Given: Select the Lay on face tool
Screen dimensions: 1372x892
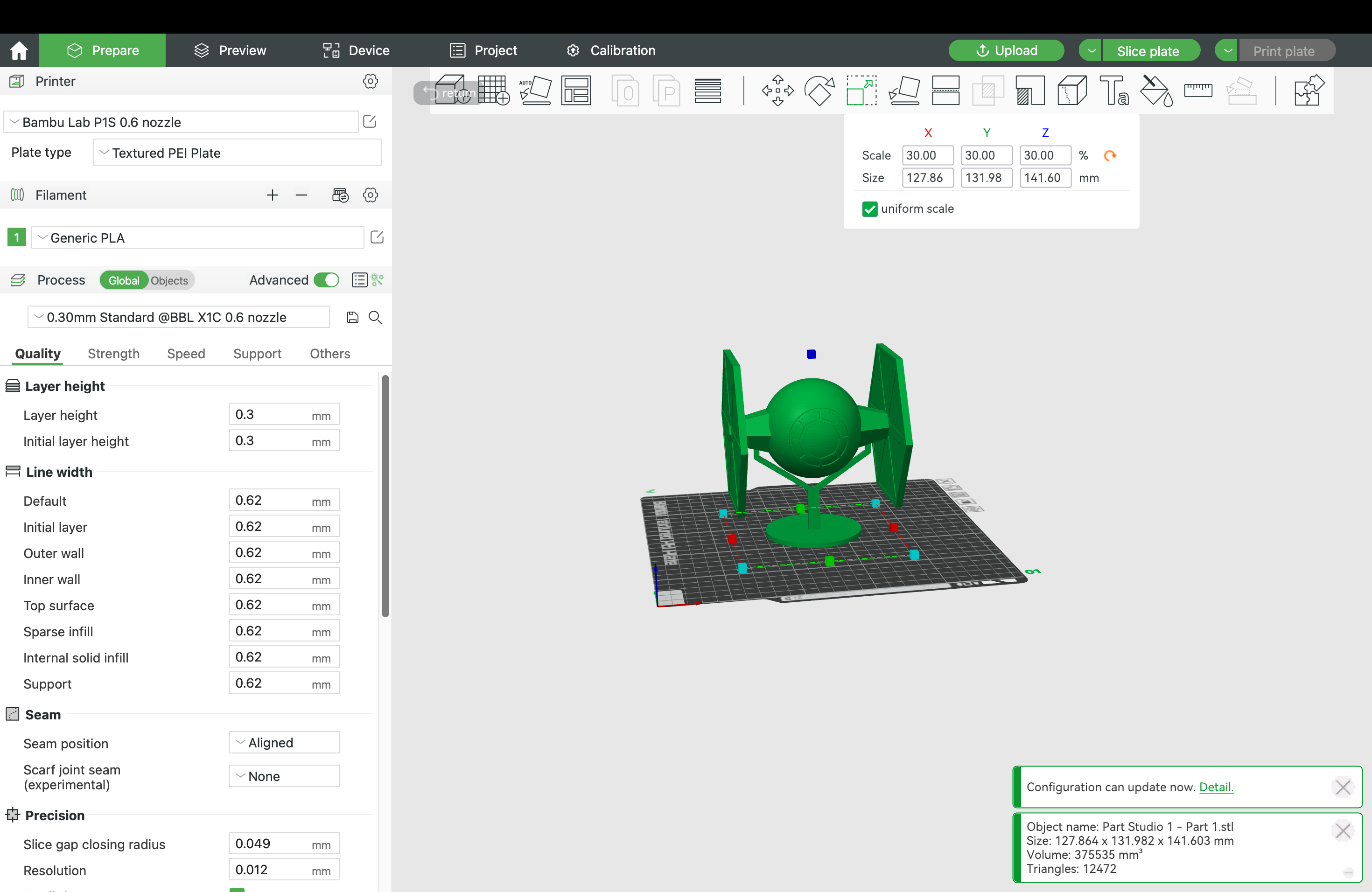Looking at the screenshot, I should tap(904, 91).
